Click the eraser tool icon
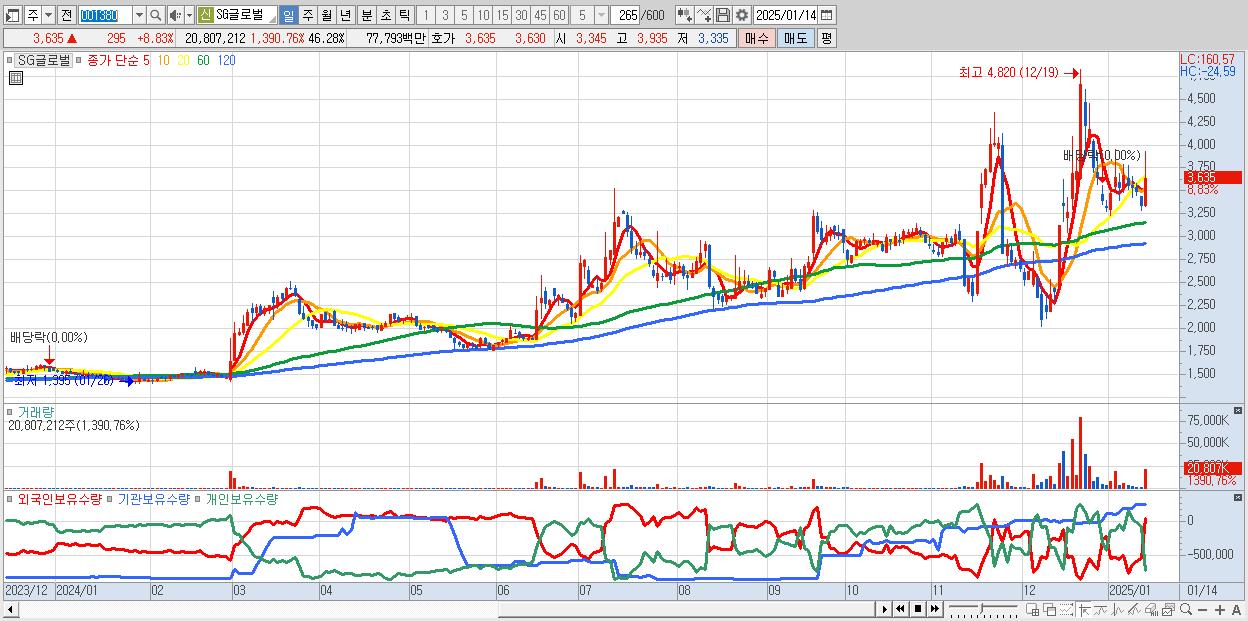Image resolution: width=1248 pixels, height=621 pixels. click(1151, 609)
